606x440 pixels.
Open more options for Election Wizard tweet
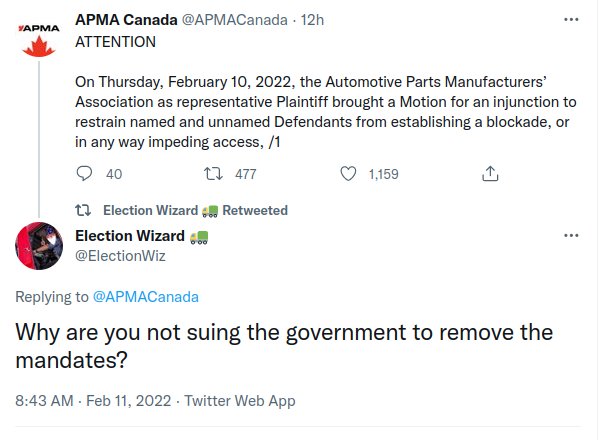(x=571, y=235)
